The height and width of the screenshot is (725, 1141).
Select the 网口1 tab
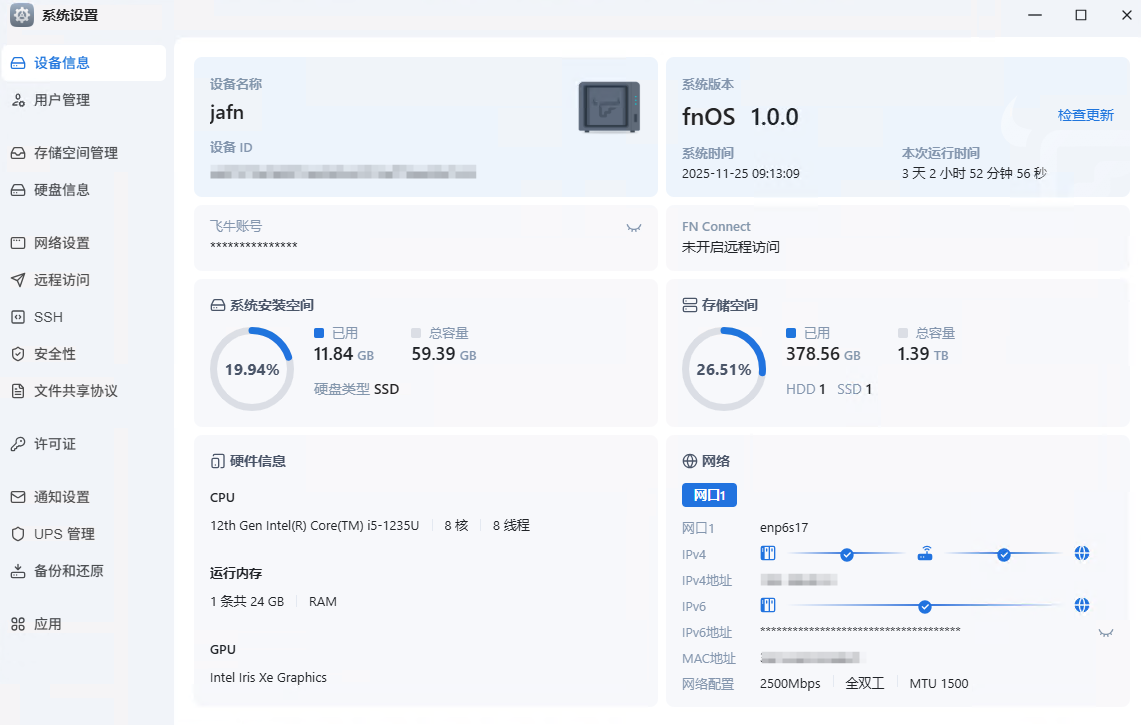[709, 494]
